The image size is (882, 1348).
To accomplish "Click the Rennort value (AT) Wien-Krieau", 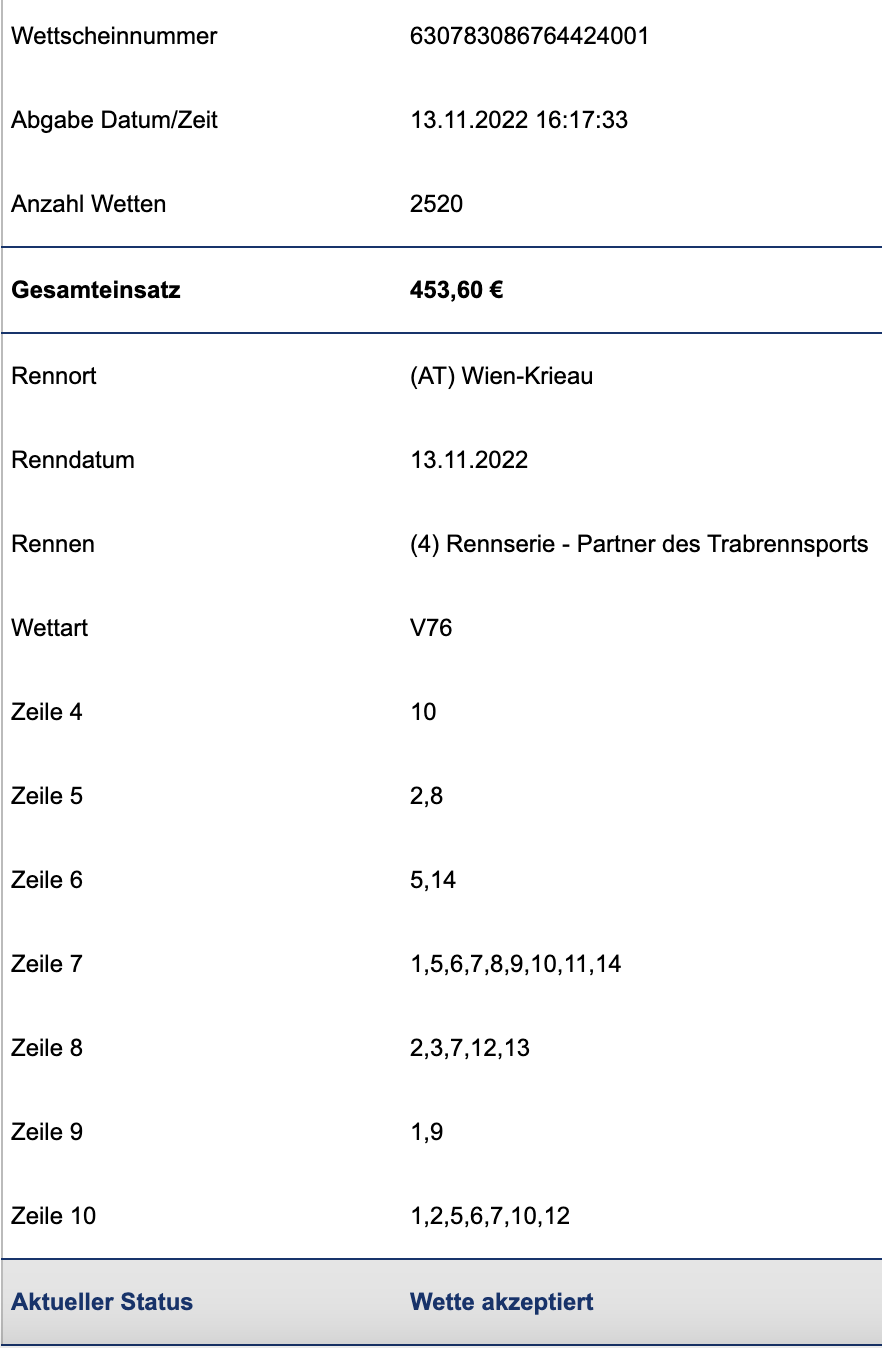I will tap(501, 376).
